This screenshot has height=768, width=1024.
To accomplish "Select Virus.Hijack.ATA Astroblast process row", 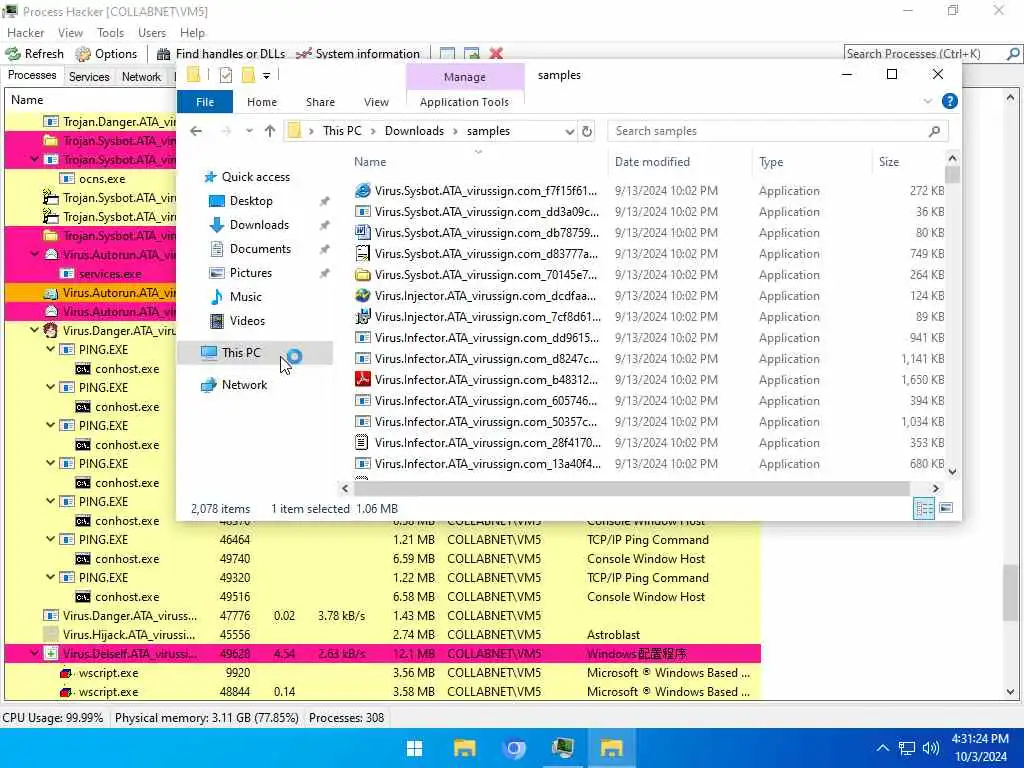I will tap(382, 635).
